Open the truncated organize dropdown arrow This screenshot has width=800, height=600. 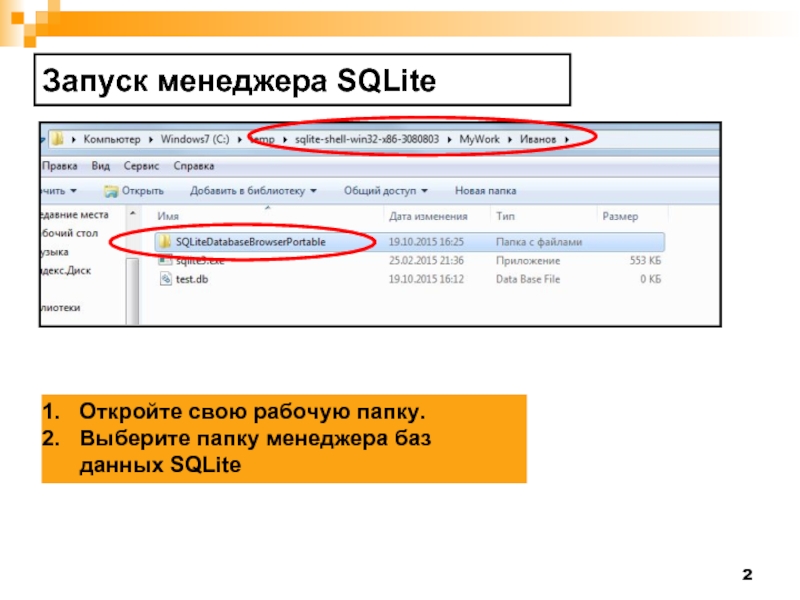(x=73, y=191)
